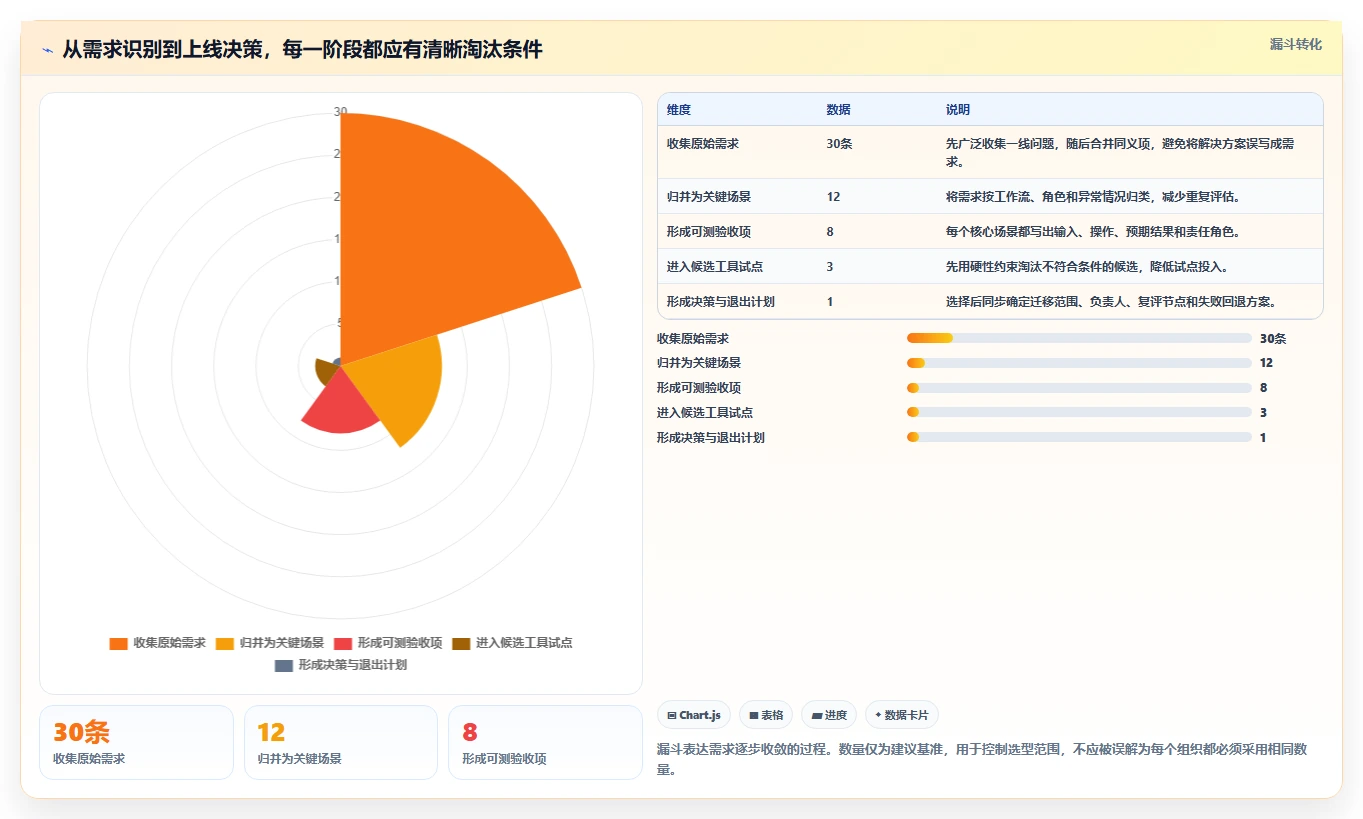The width and height of the screenshot is (1363, 819).
Task: Click 进入候选工具试点 label in the progress list
Action: click(705, 412)
